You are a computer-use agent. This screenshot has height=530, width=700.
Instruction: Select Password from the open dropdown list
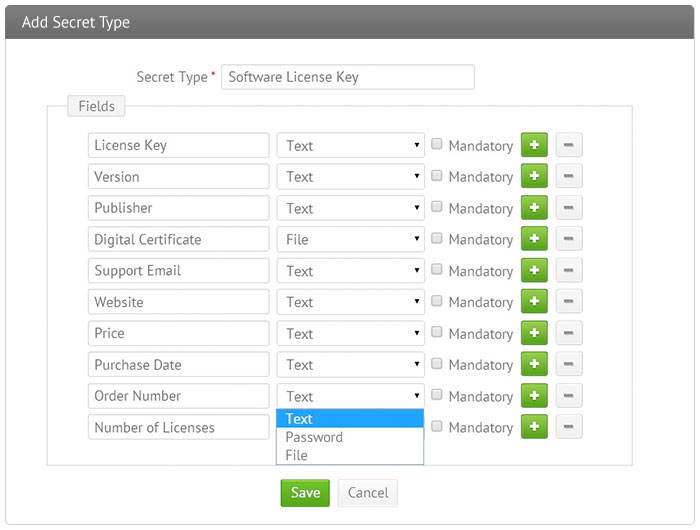click(314, 437)
